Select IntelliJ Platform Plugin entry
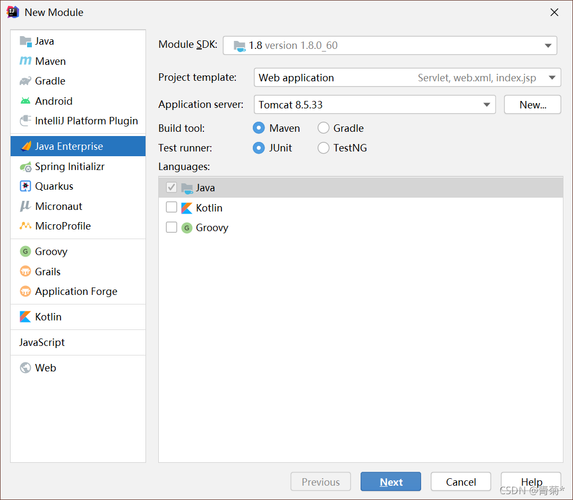Screen dimensions: 573x500 (x=78, y=121)
